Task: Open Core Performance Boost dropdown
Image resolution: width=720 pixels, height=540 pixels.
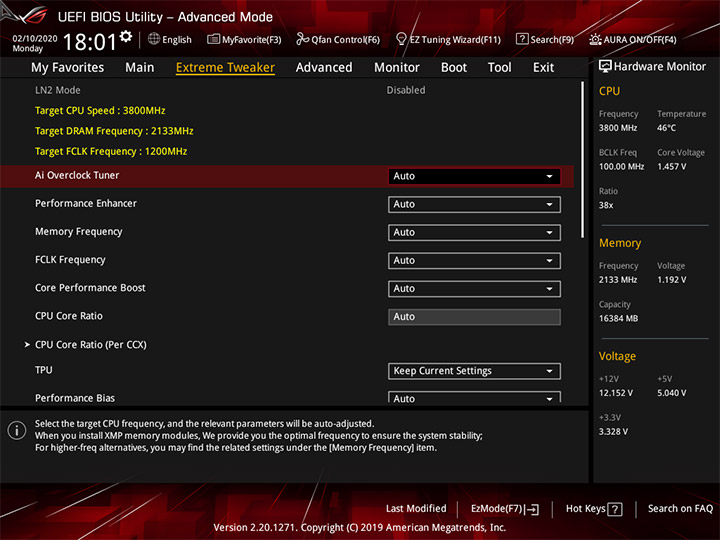Action: click(474, 289)
